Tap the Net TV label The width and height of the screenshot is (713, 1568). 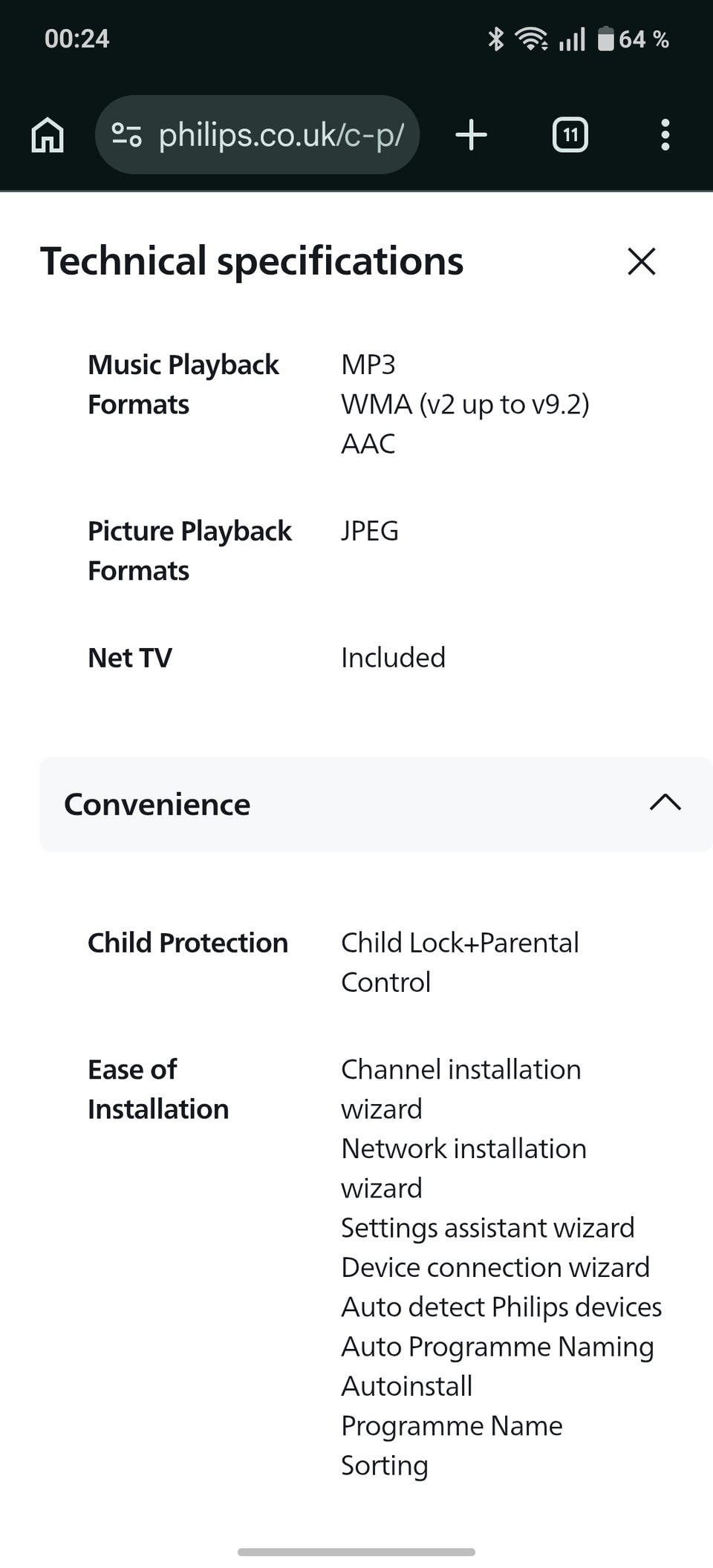130,658
